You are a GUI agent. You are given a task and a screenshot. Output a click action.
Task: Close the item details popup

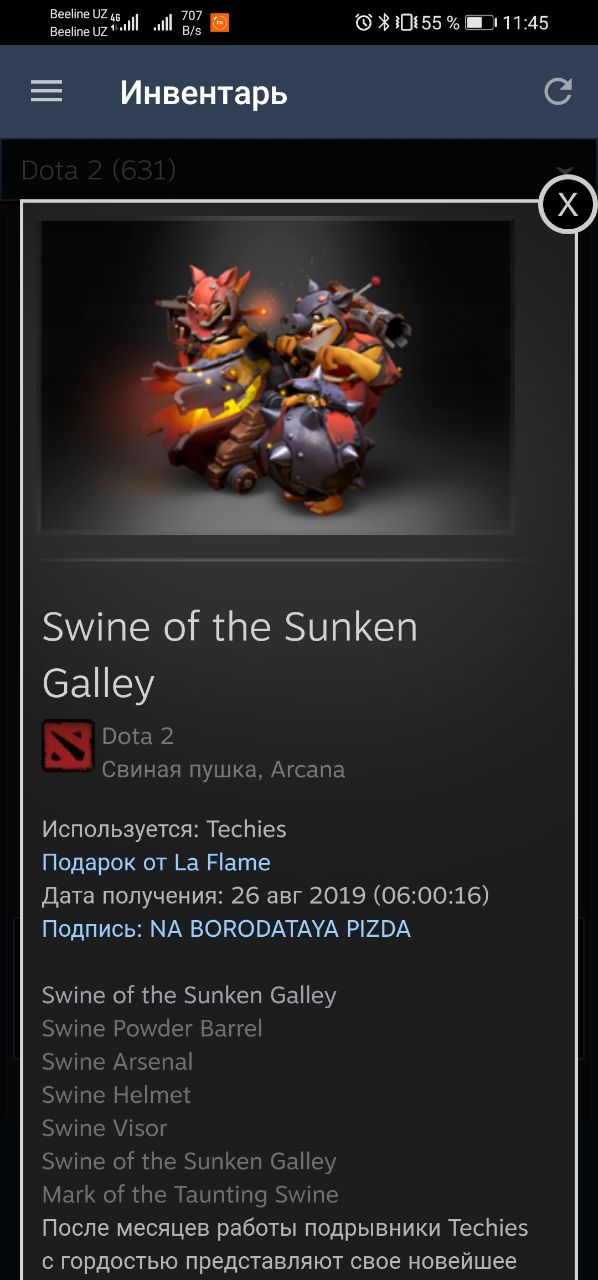coord(567,205)
